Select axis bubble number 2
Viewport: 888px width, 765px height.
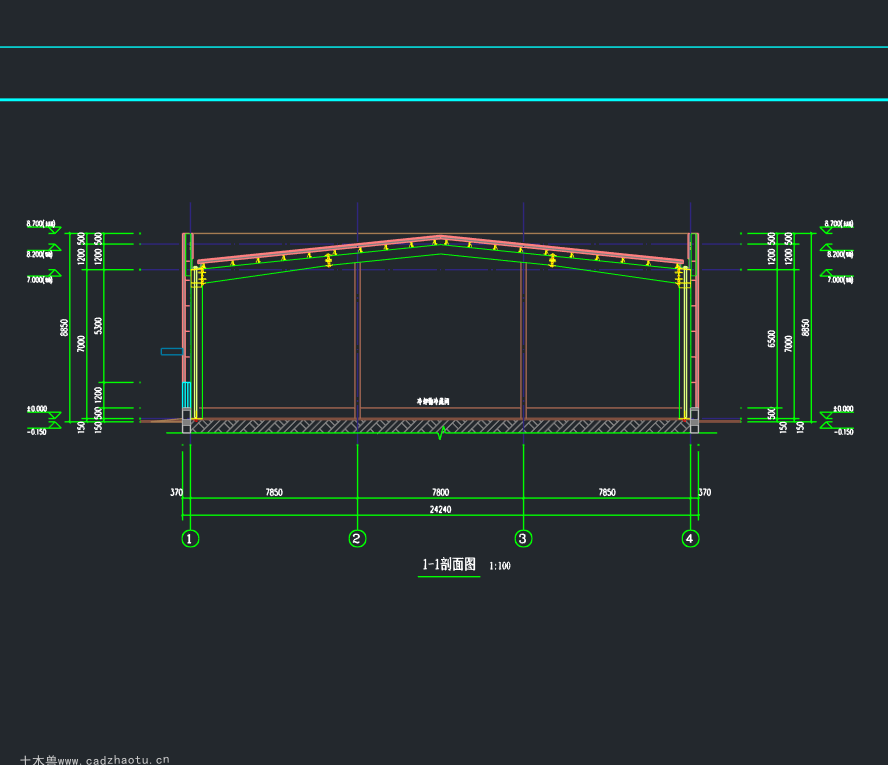tap(357, 539)
